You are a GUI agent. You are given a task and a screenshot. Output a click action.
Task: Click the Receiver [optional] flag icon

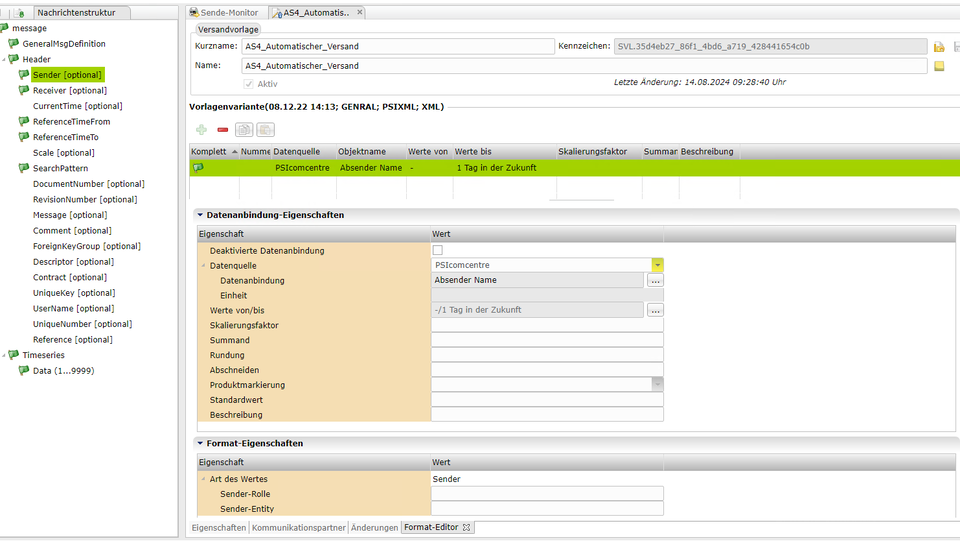click(x=24, y=91)
